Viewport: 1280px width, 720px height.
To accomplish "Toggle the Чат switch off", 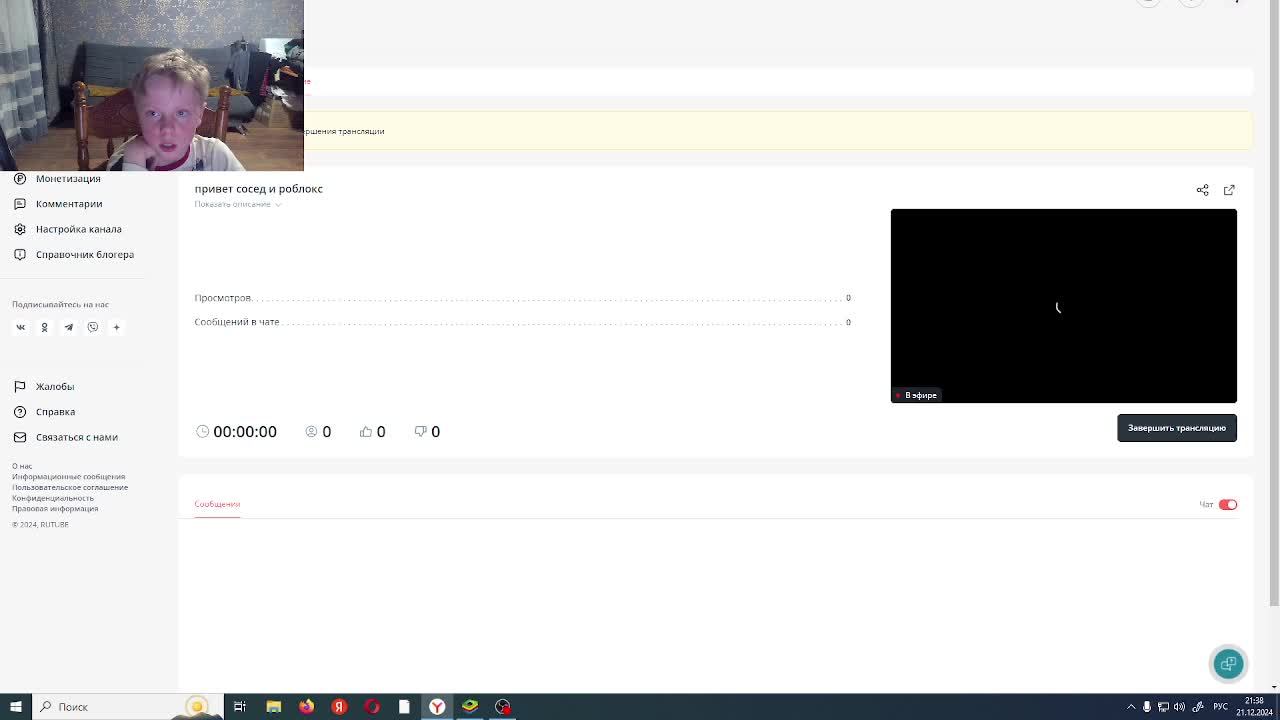I will coord(1228,505).
